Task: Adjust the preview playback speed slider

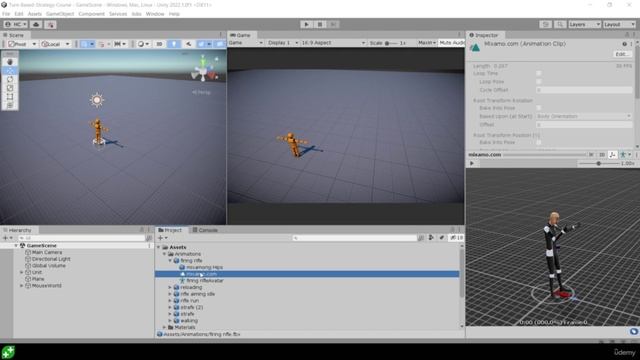Action: pyautogui.click(x=599, y=163)
